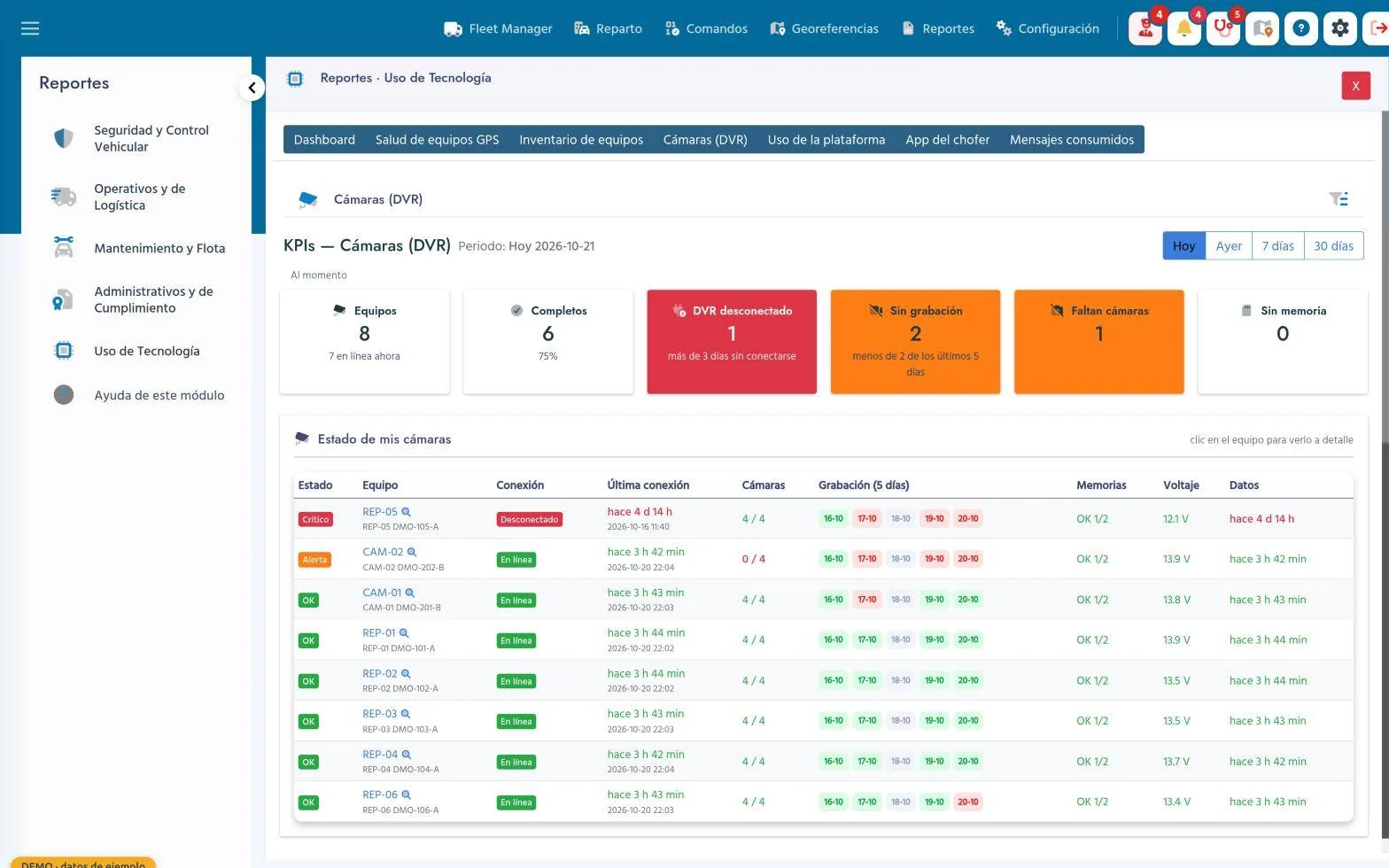Open the Fleet Manager menu
The height and width of the screenshot is (868, 1389).
(498, 28)
